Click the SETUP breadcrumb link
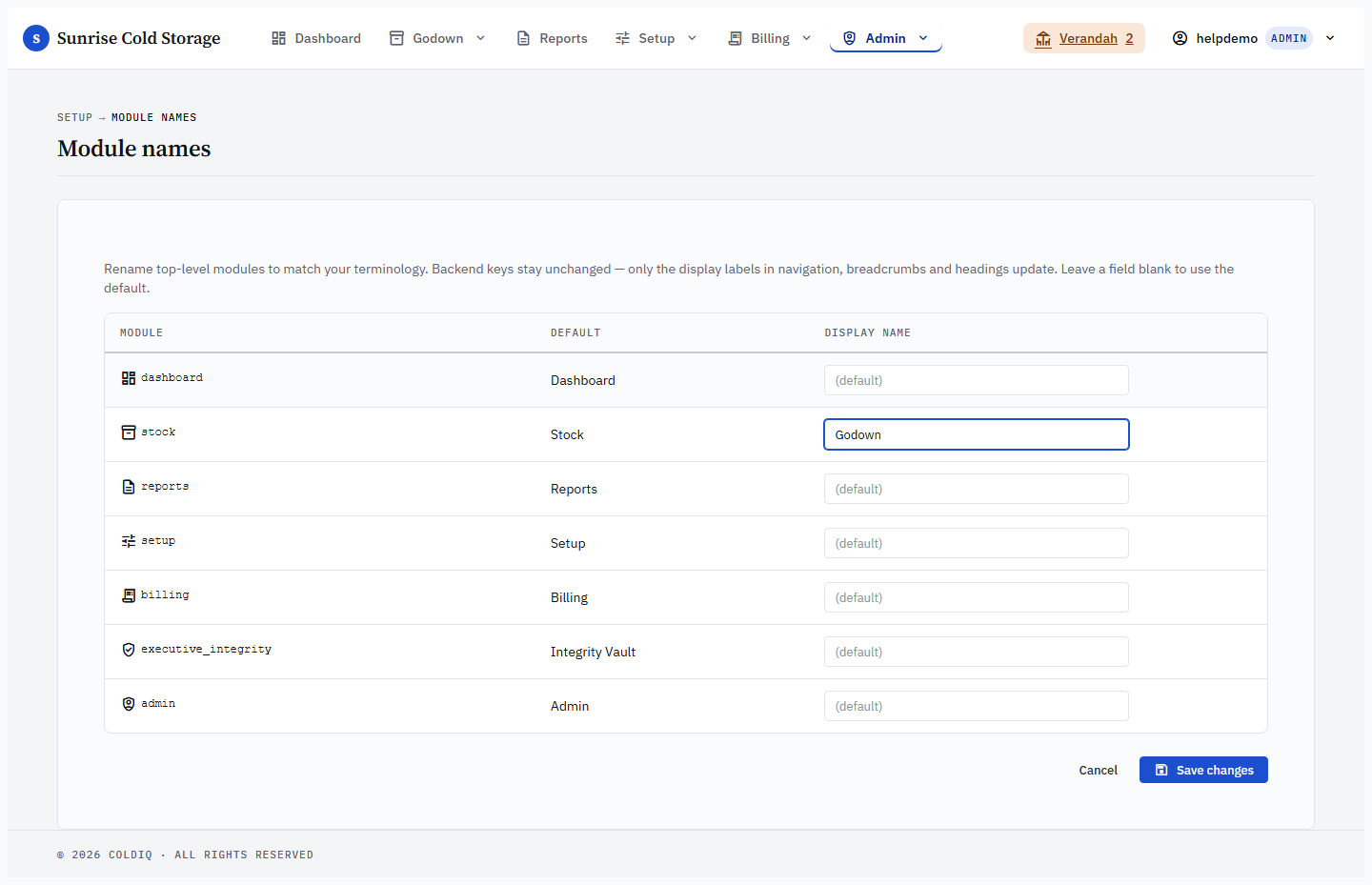Screen dimensions: 1372x885 (74, 117)
